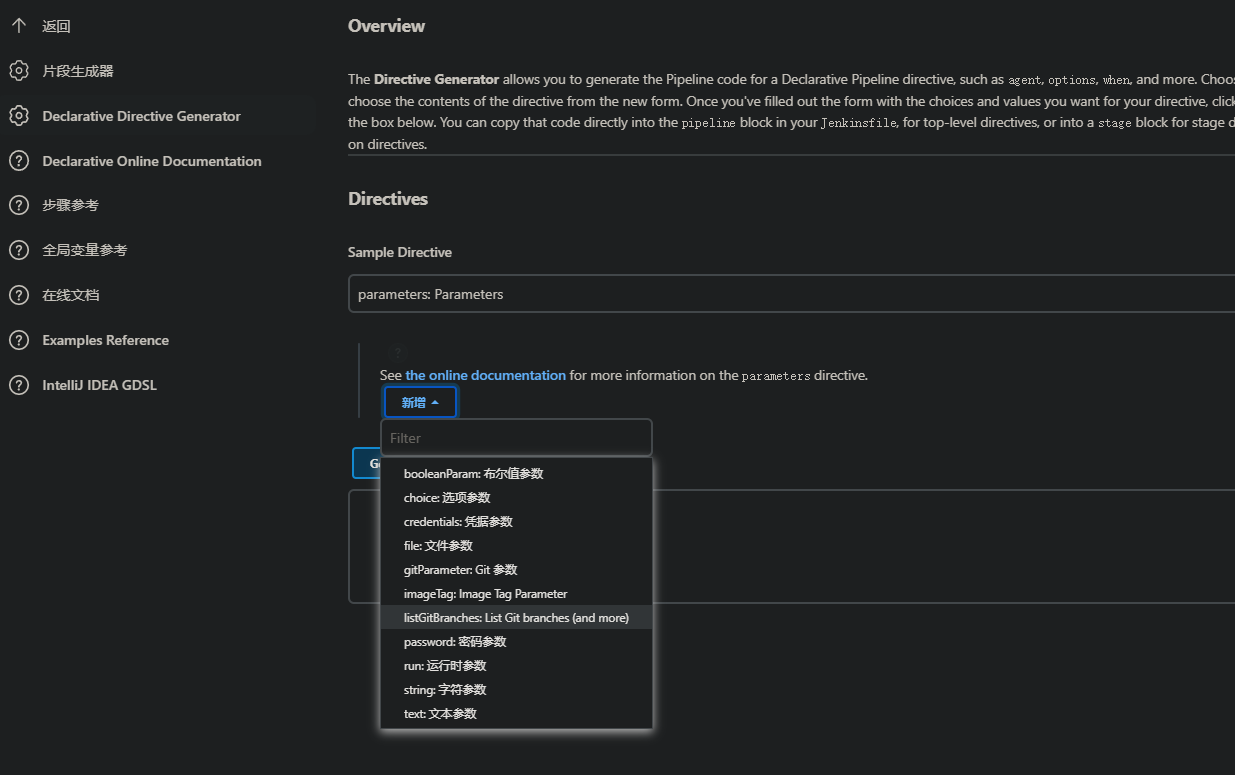Click the gear icon for 片段生成器

tap(18, 71)
